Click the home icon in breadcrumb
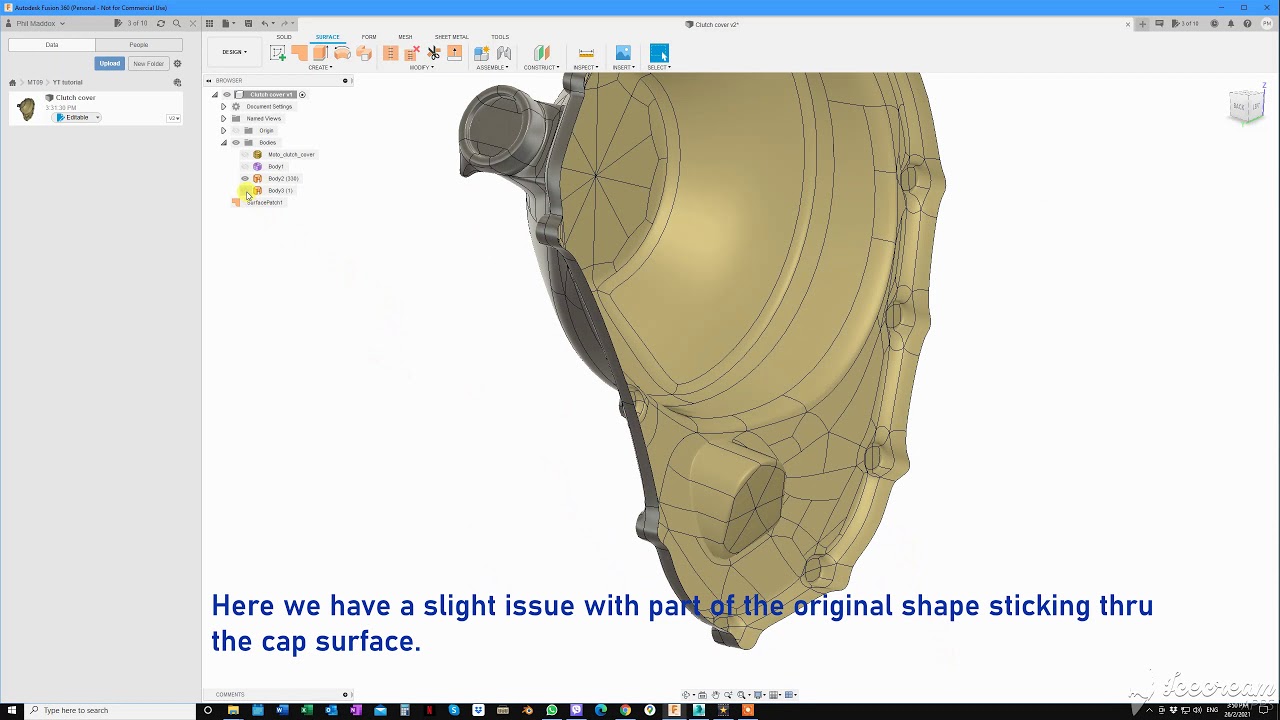 pyautogui.click(x=12, y=82)
